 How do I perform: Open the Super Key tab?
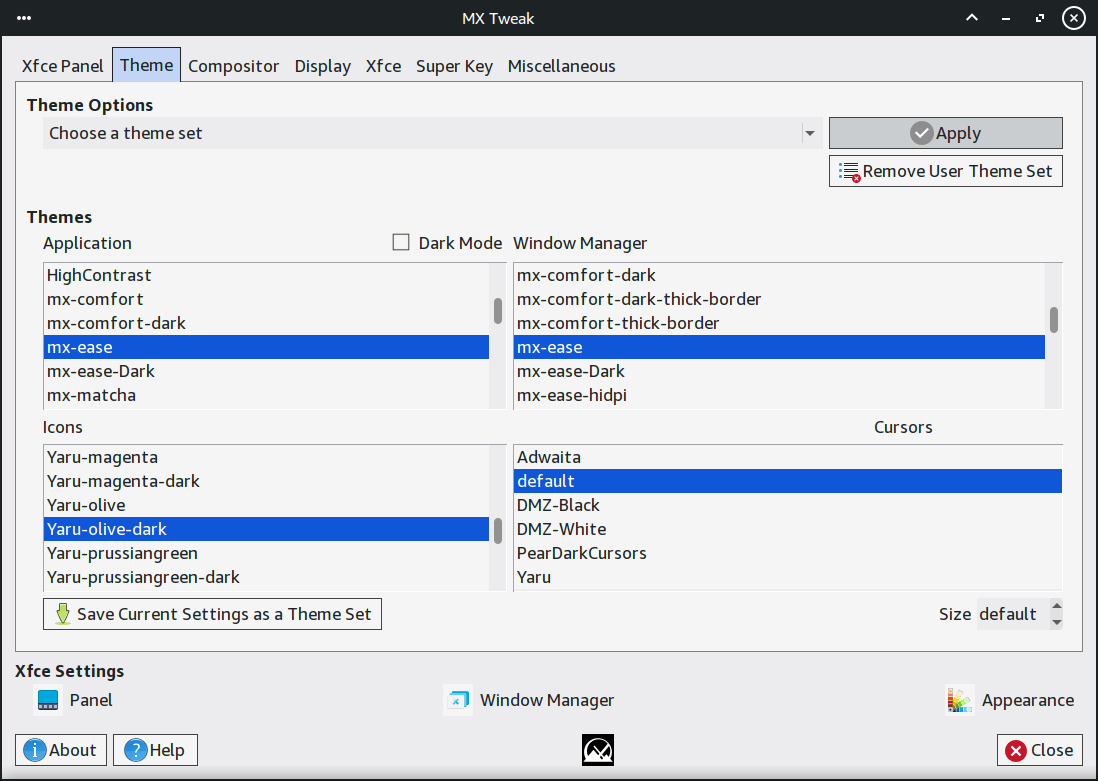(x=454, y=66)
